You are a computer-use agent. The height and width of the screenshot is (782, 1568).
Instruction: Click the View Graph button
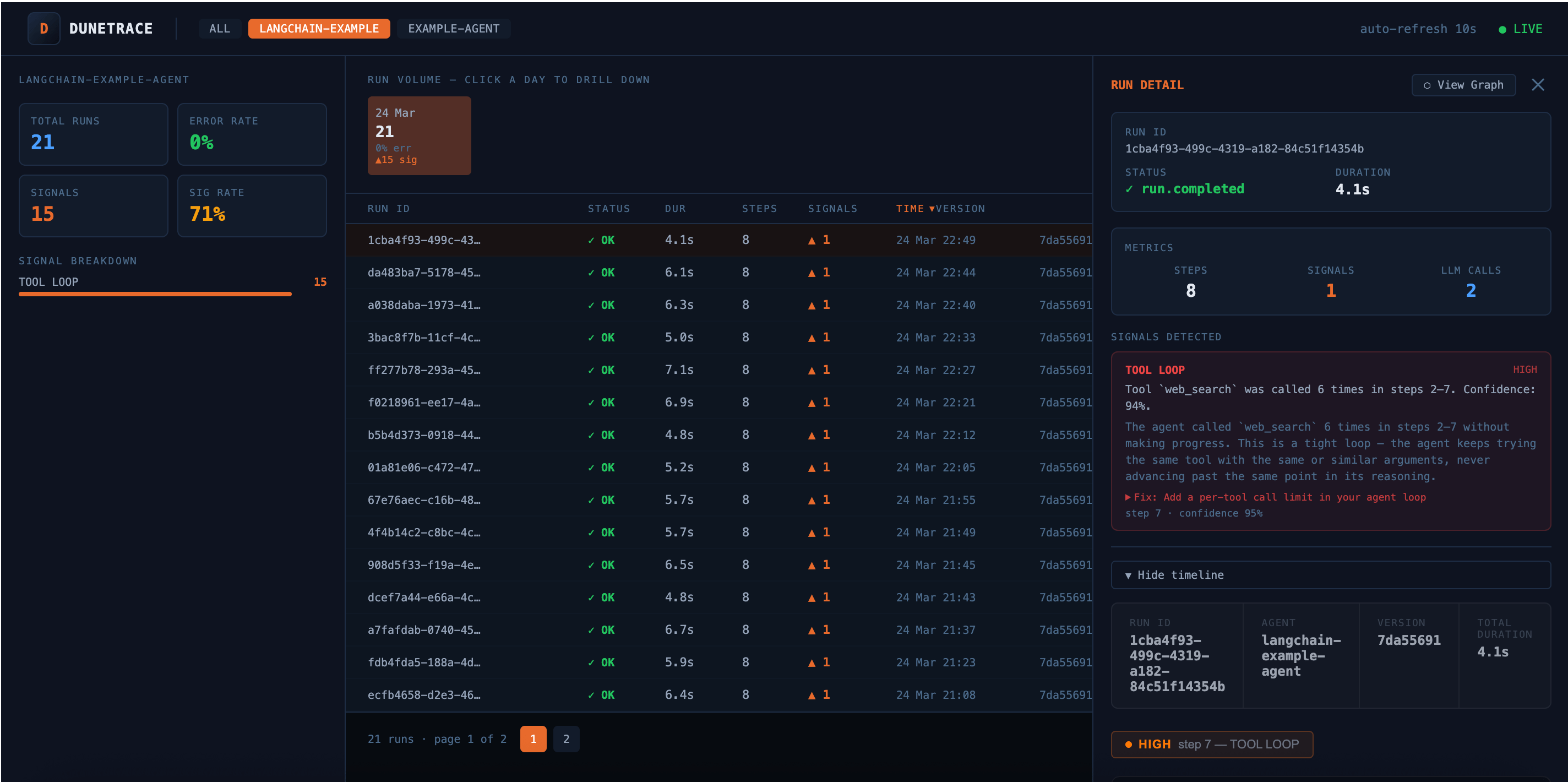(x=1463, y=85)
